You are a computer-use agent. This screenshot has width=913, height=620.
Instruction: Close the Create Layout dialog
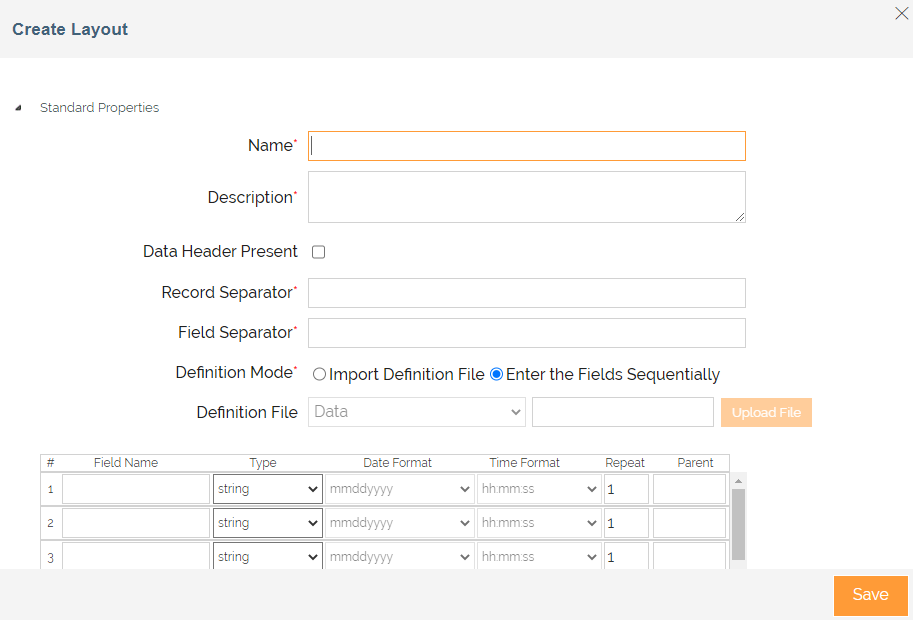pos(900,13)
